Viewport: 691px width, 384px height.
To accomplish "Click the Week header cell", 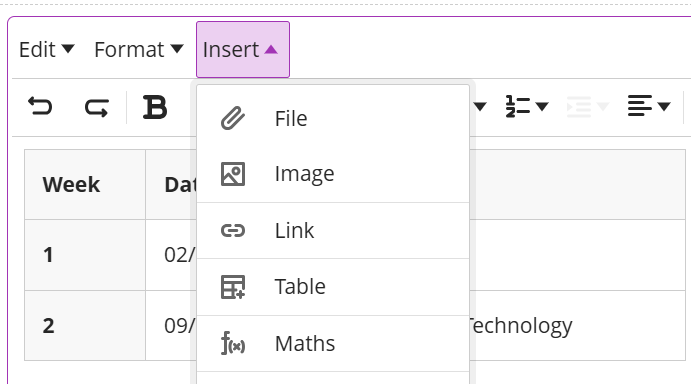I will pos(85,184).
